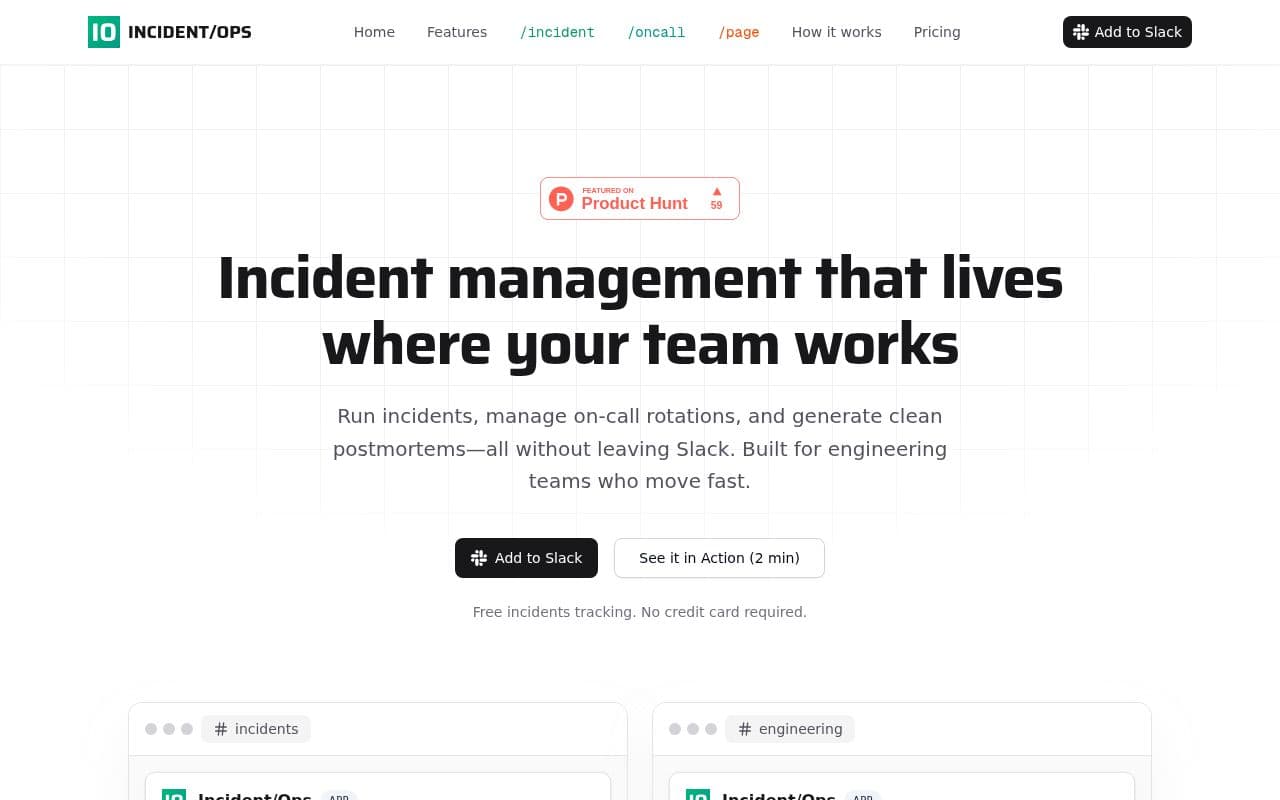Image resolution: width=1280 pixels, height=800 pixels.
Task: Go to the Features nav item
Action: coord(457,32)
